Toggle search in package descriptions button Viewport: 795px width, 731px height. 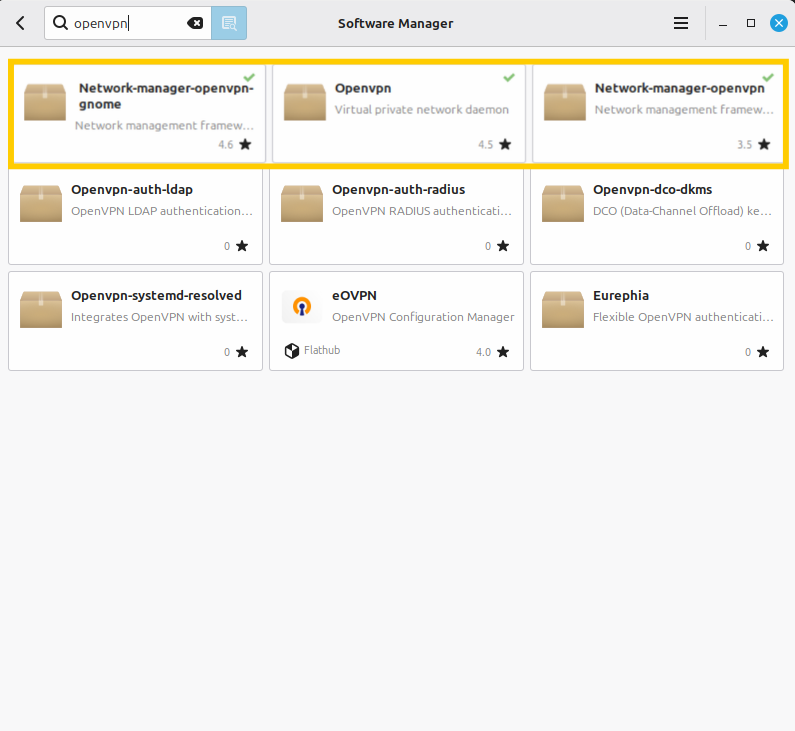click(x=229, y=23)
